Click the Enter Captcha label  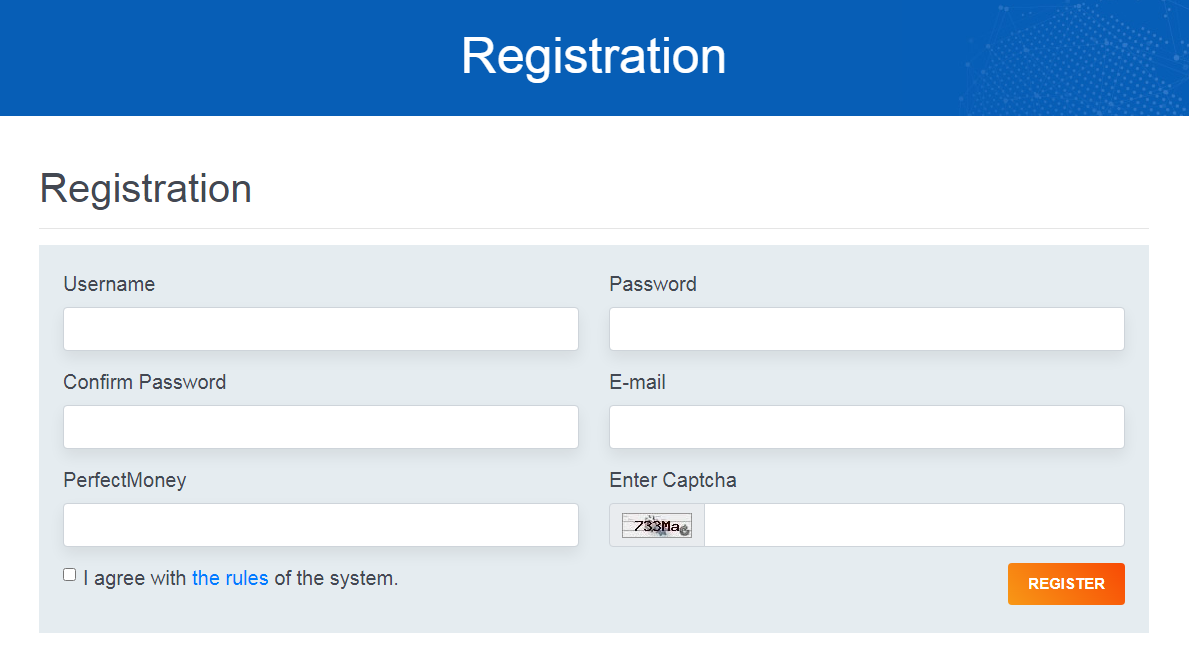tap(673, 480)
